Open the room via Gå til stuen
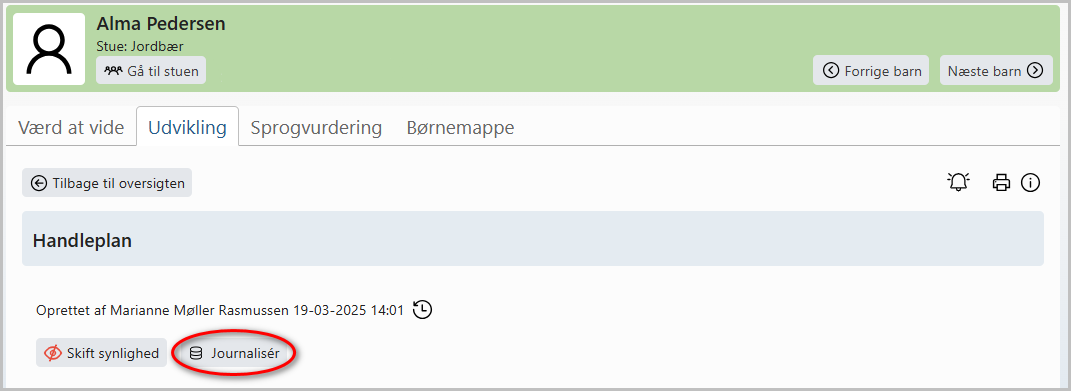Image resolution: width=1071 pixels, height=391 pixels. pyautogui.click(x=151, y=70)
